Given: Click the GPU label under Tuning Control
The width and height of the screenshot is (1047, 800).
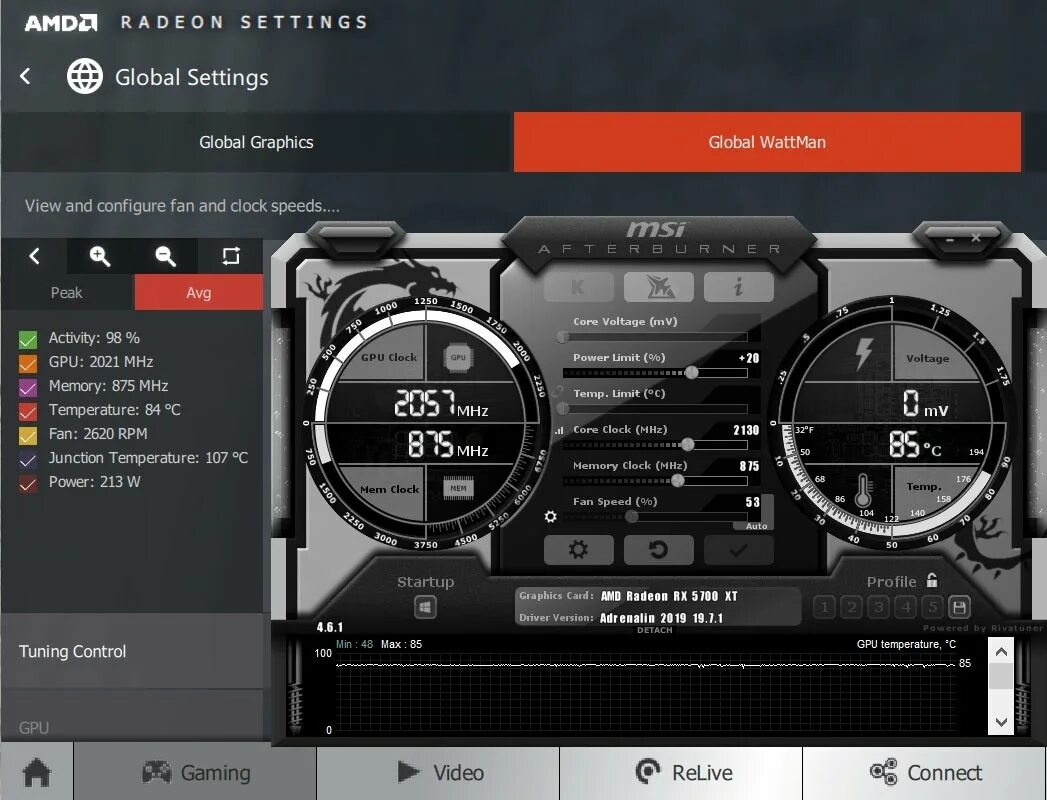Looking at the screenshot, I should point(33,728).
